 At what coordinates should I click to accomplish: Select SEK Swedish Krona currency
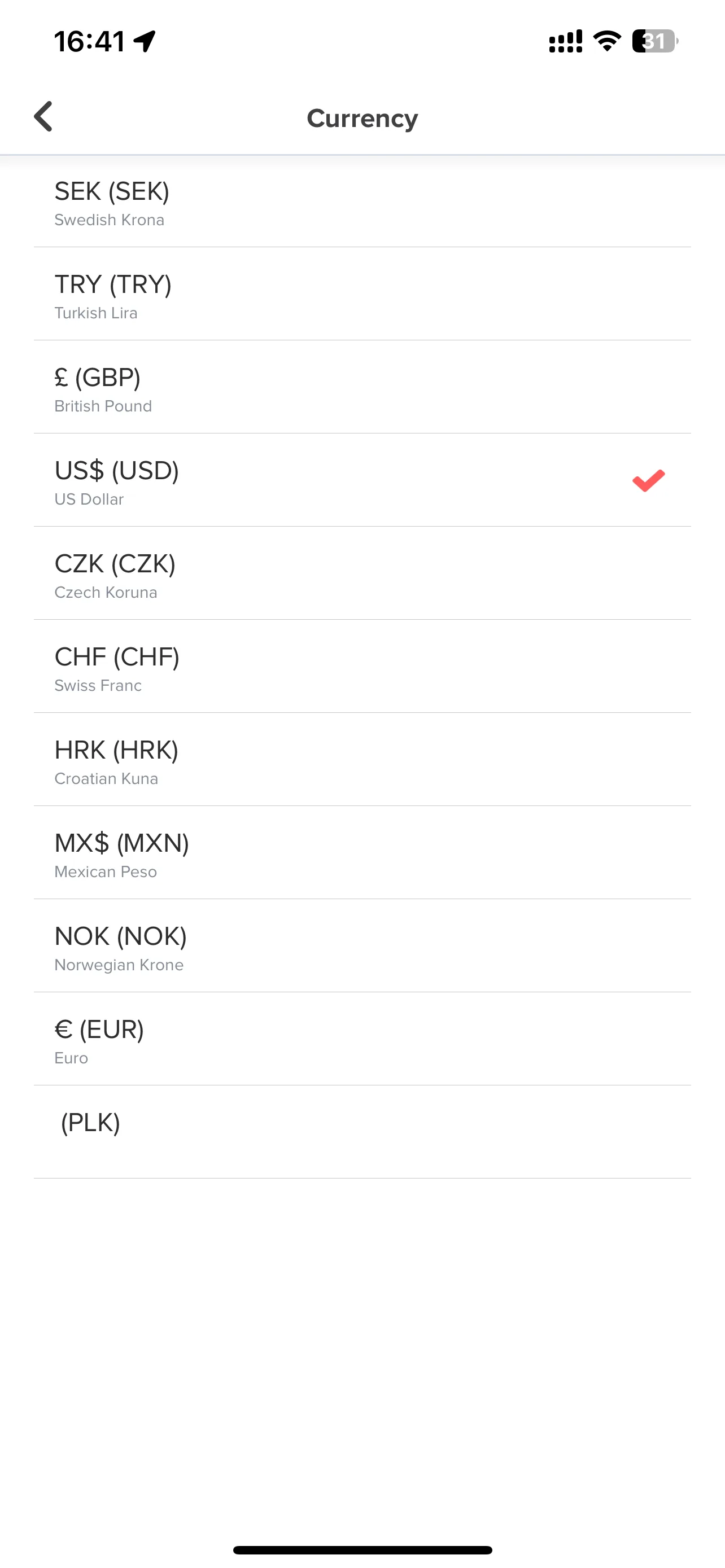tap(362, 201)
